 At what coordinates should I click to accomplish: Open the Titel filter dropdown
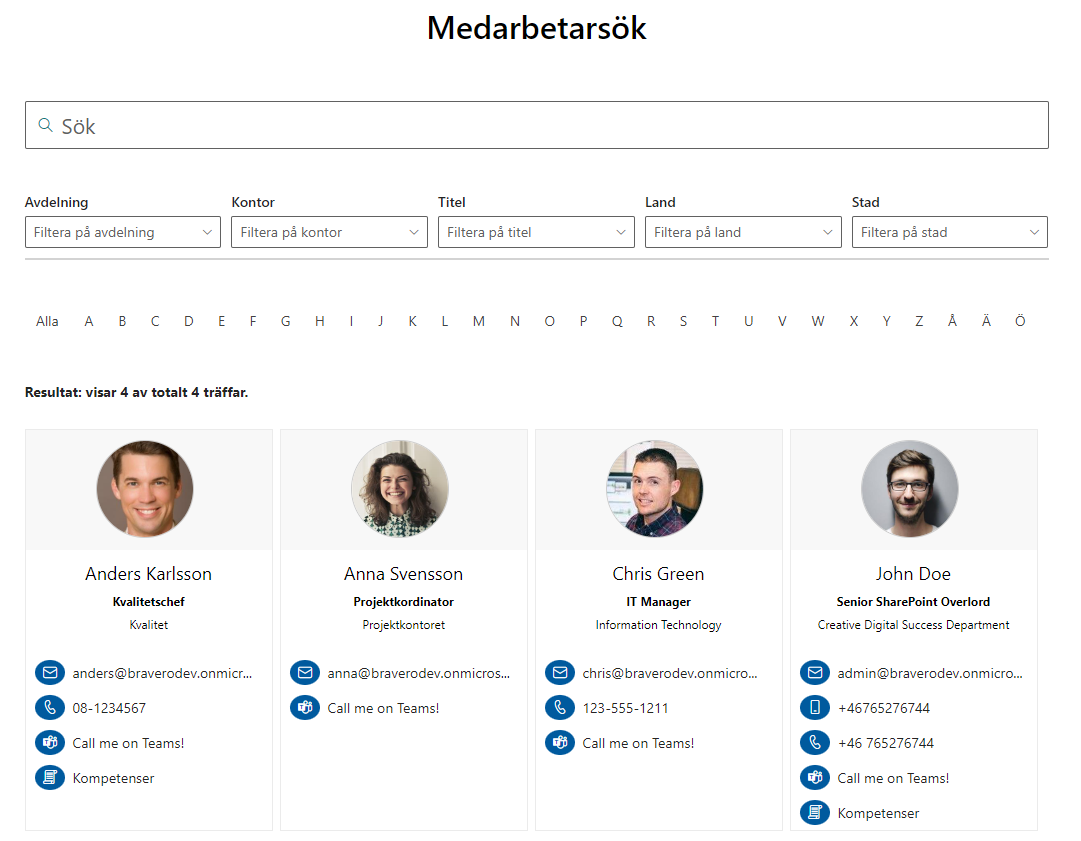[536, 232]
